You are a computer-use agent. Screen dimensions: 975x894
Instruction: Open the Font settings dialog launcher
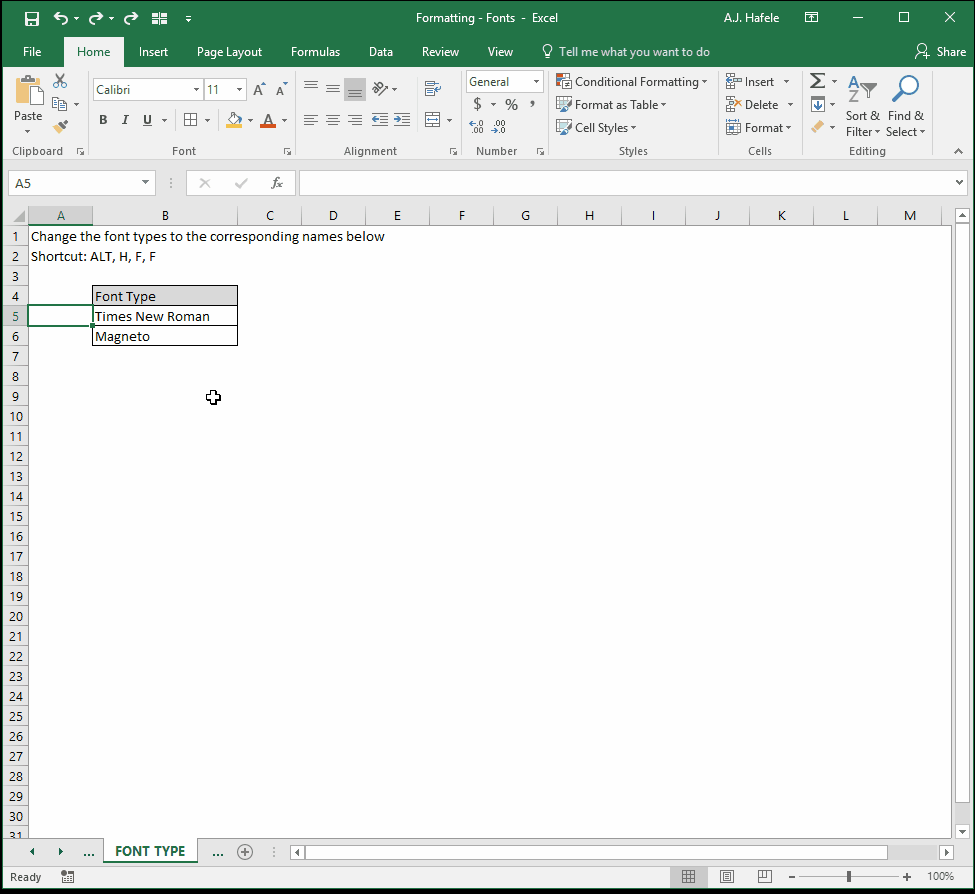[287, 151]
